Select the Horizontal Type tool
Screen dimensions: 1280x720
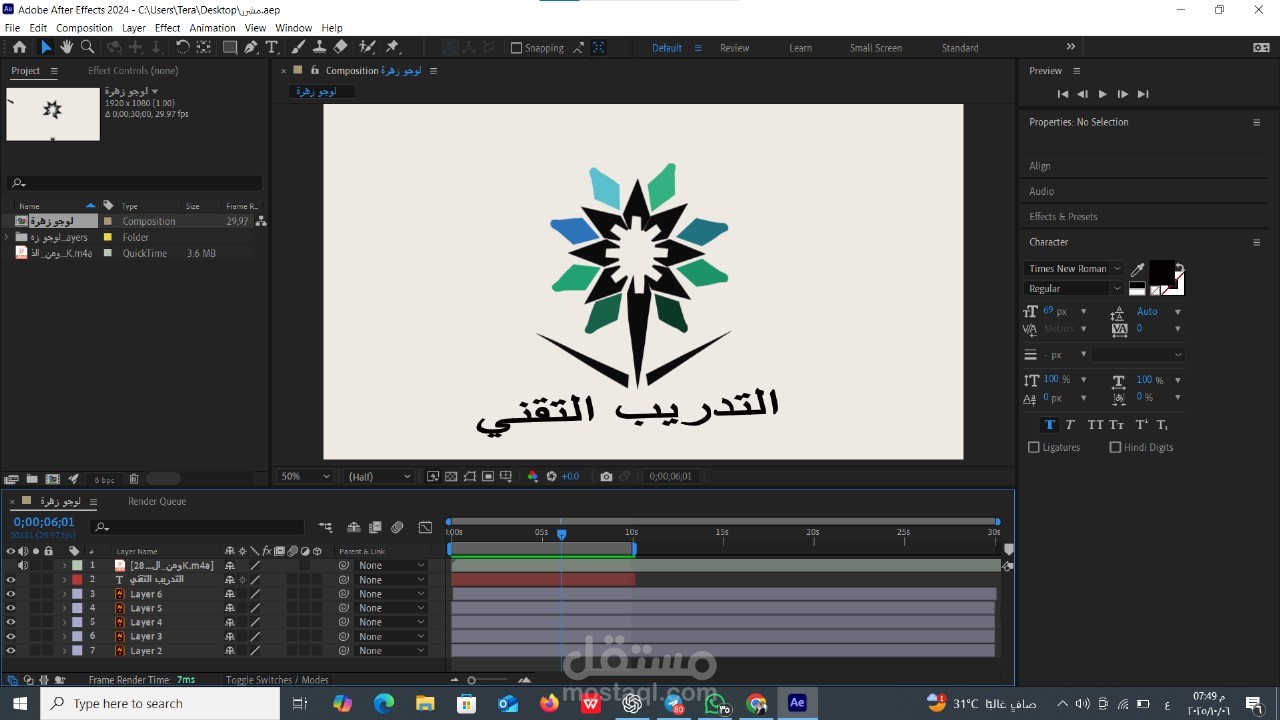(272, 47)
